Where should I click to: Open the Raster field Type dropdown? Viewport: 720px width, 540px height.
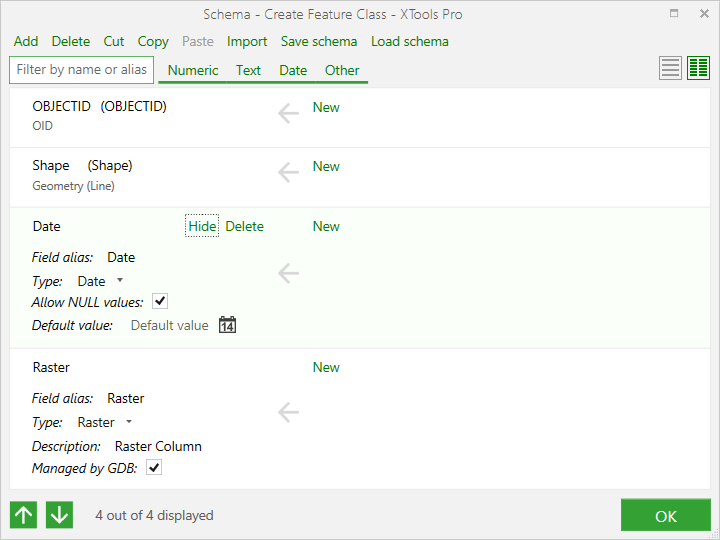(129, 421)
